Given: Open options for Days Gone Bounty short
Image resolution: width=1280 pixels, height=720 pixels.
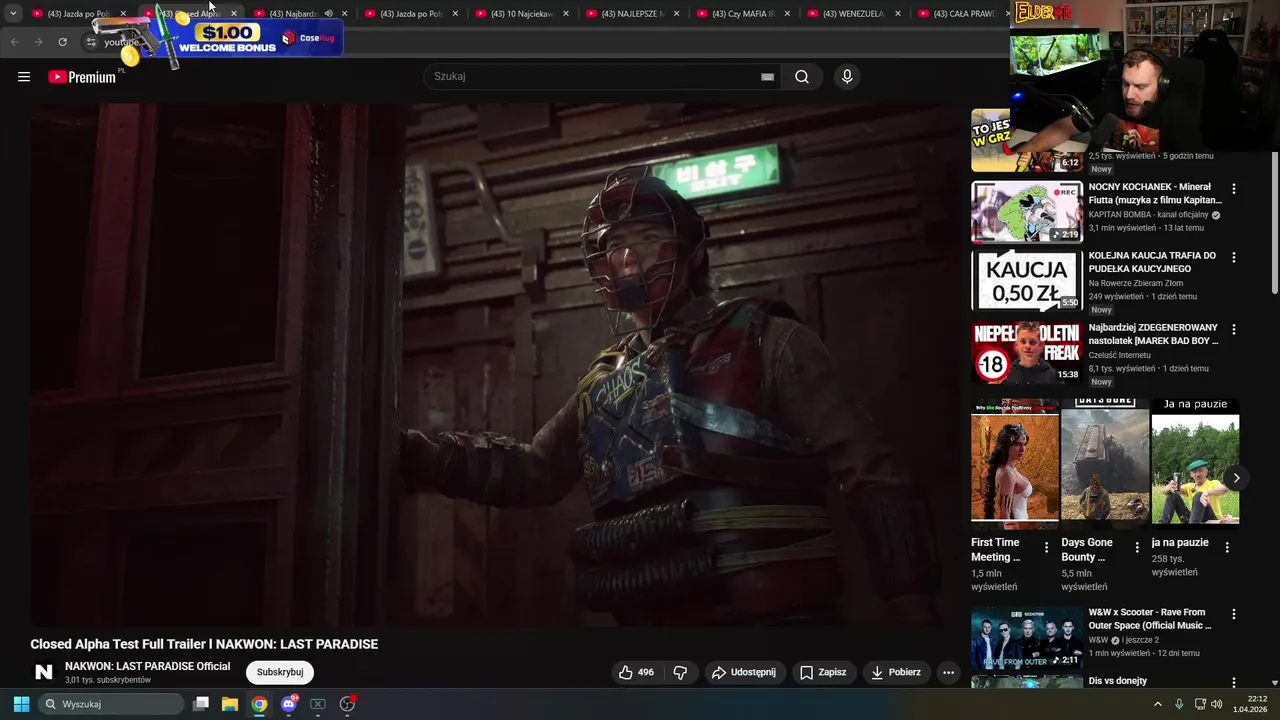Looking at the screenshot, I should (1137, 547).
